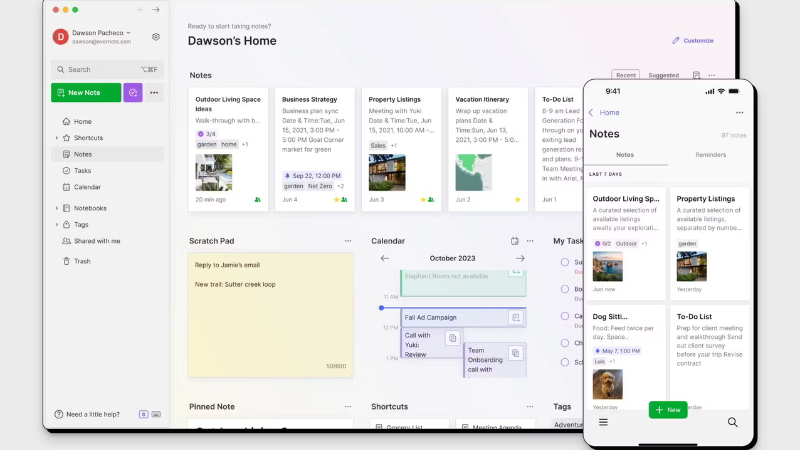800x450 pixels.
Task: Select Home in the sidebar
Action: [107, 121]
